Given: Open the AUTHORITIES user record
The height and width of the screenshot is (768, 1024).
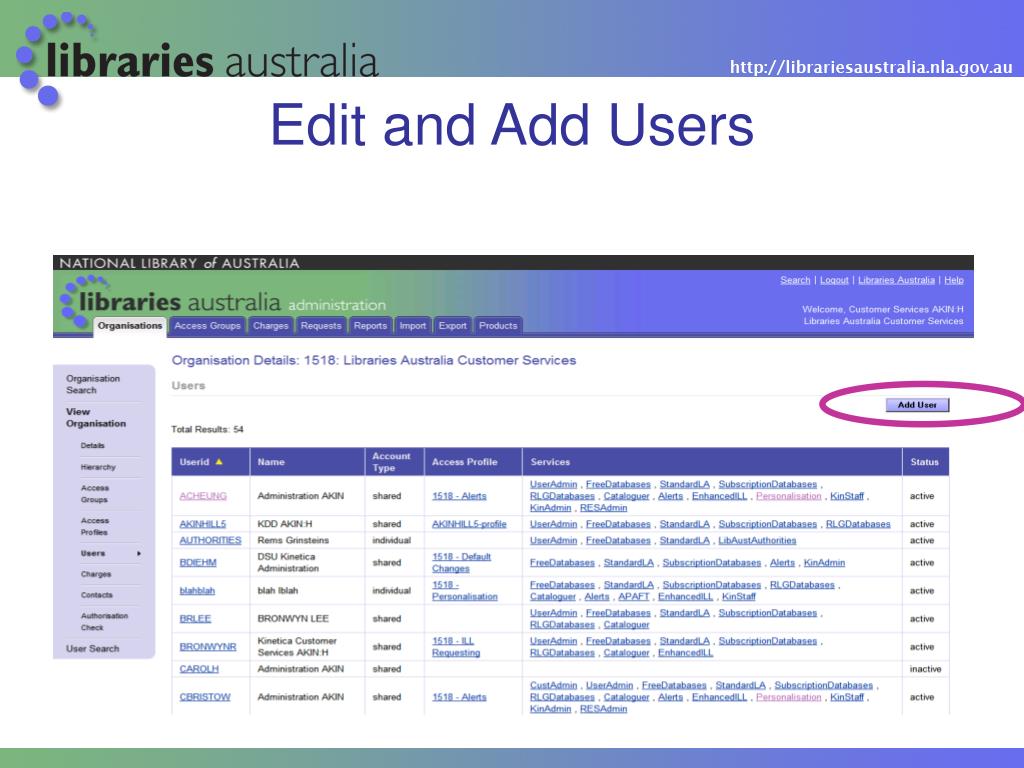Looking at the screenshot, I should pyautogui.click(x=210, y=540).
